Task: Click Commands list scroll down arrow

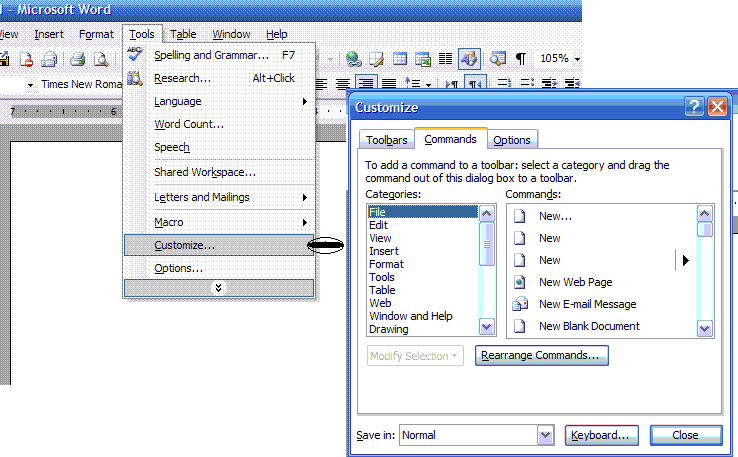Action: click(x=705, y=329)
